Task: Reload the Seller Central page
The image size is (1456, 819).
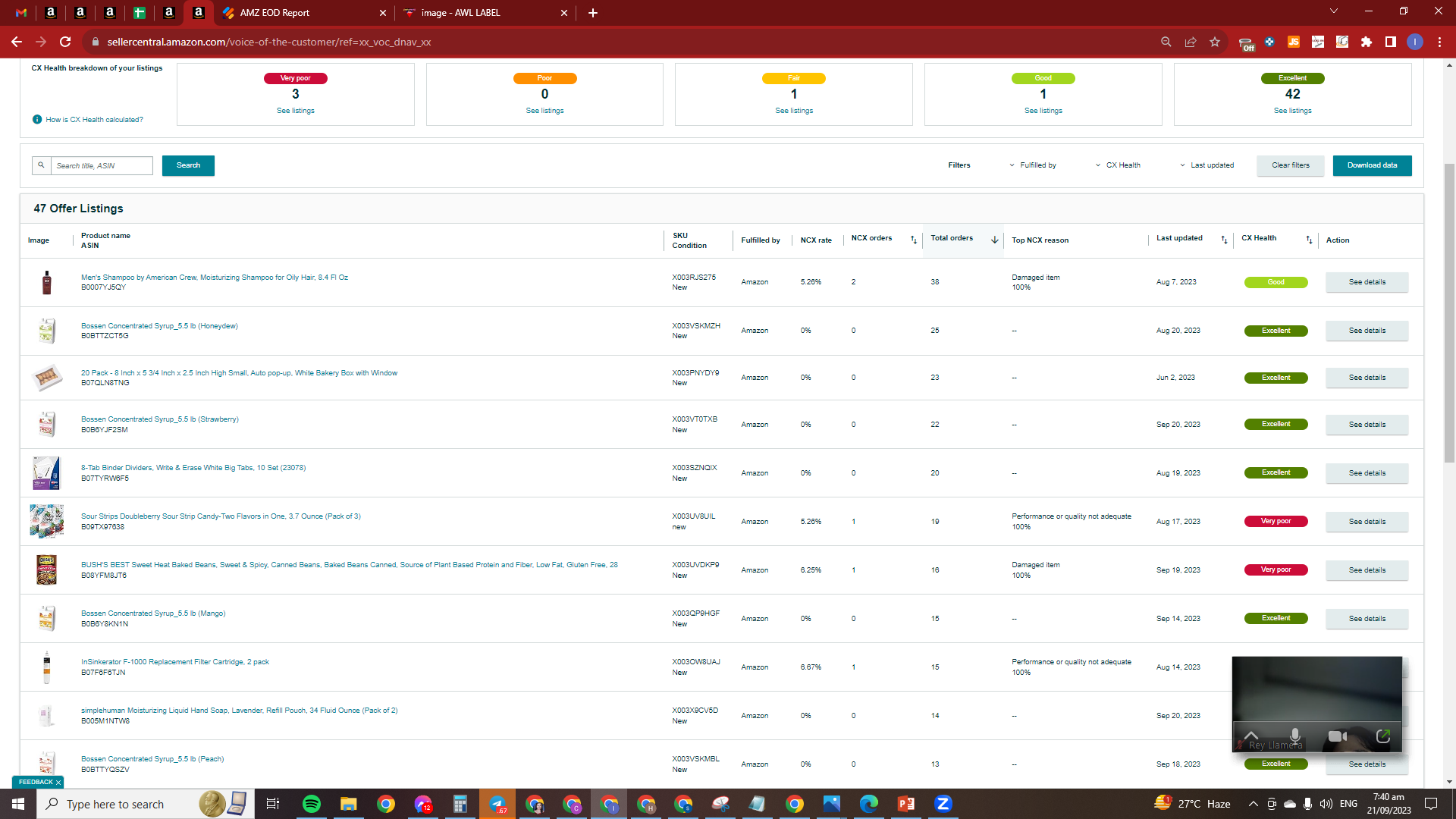Action: 65,42
